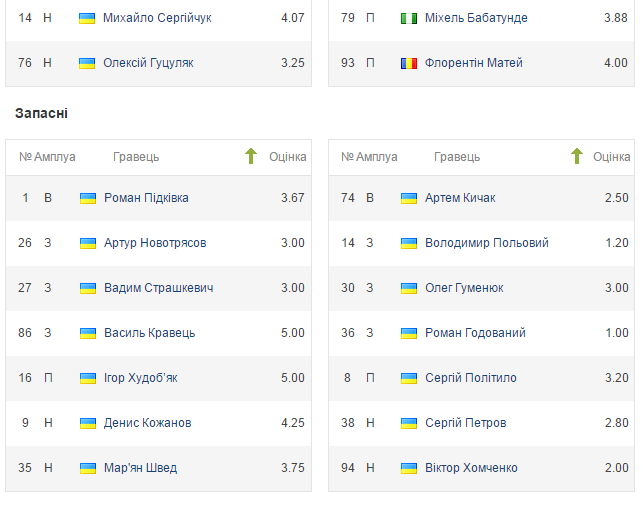Click green sort arrow in right substitutes table

point(576,156)
